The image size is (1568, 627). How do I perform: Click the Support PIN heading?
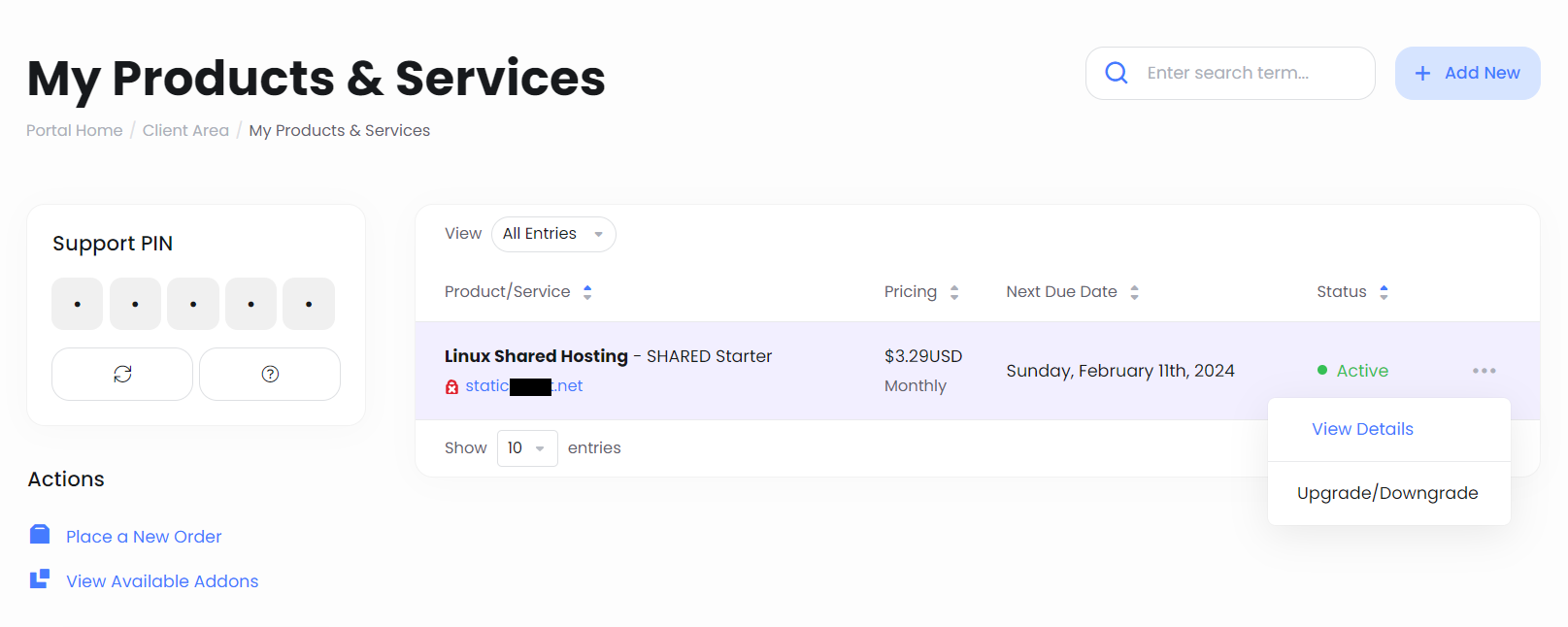[113, 244]
